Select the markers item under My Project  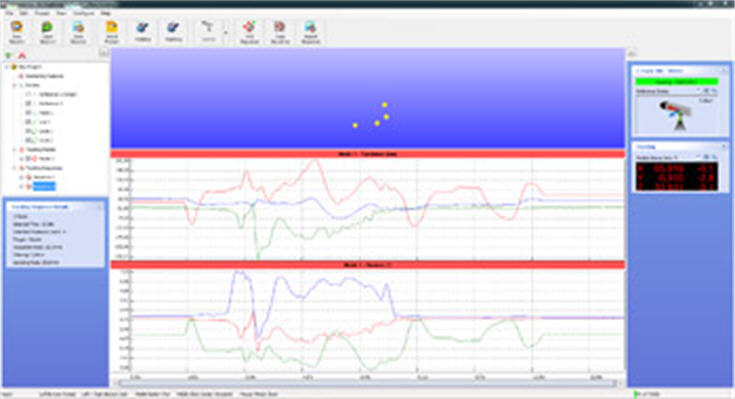[x=45, y=76]
